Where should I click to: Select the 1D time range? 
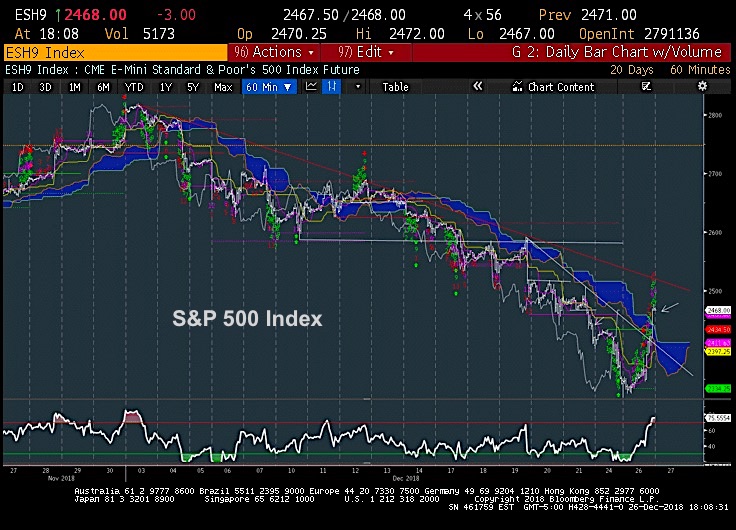pos(17,87)
